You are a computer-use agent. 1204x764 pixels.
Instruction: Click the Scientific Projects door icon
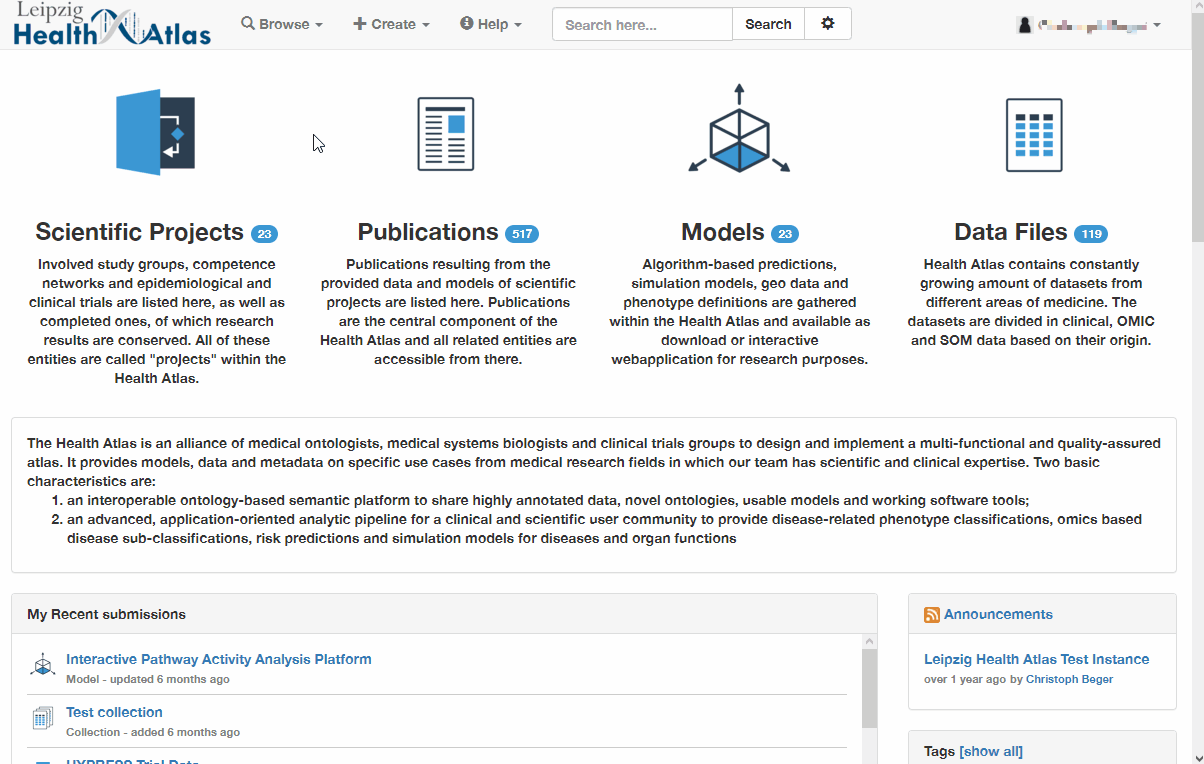click(x=155, y=133)
